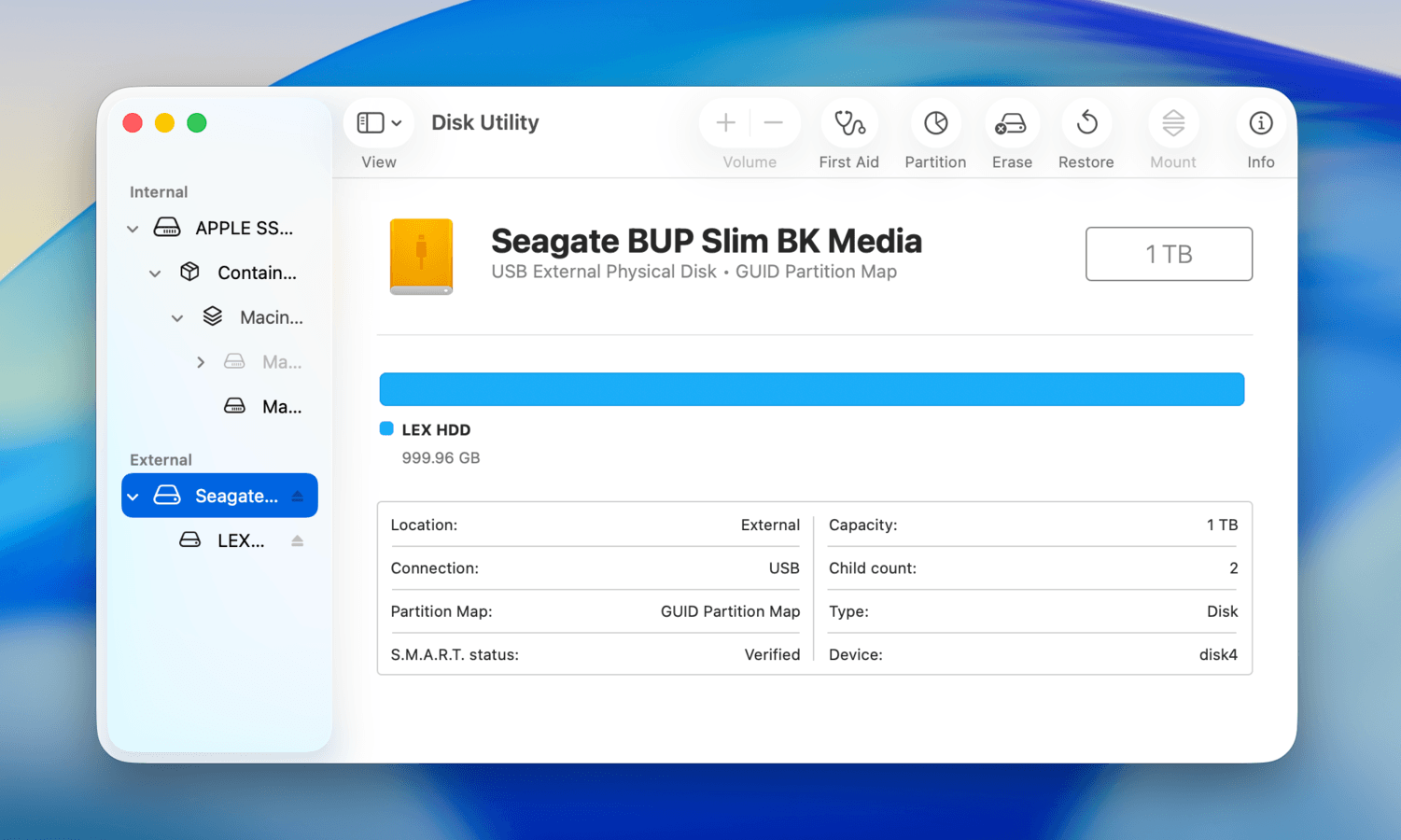Image resolution: width=1401 pixels, height=840 pixels.
Task: Select the greyed-out Ma... volume row
Action: click(219, 362)
